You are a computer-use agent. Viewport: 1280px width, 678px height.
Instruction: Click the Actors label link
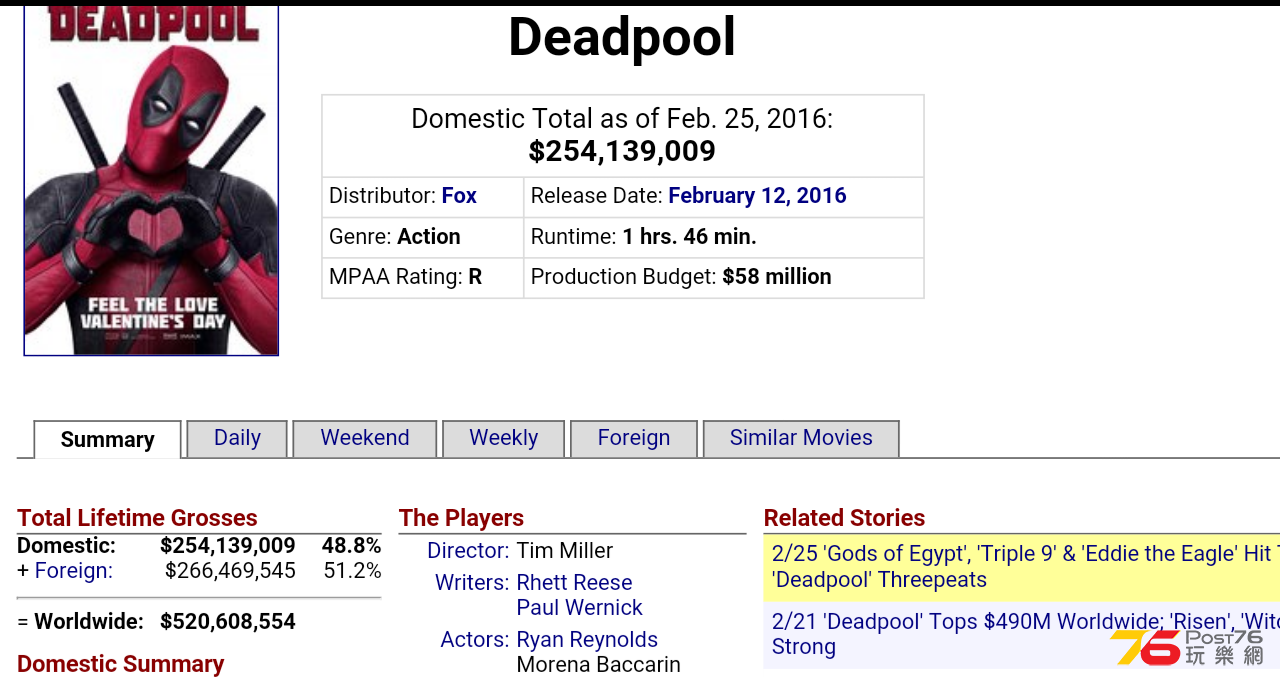(x=475, y=640)
